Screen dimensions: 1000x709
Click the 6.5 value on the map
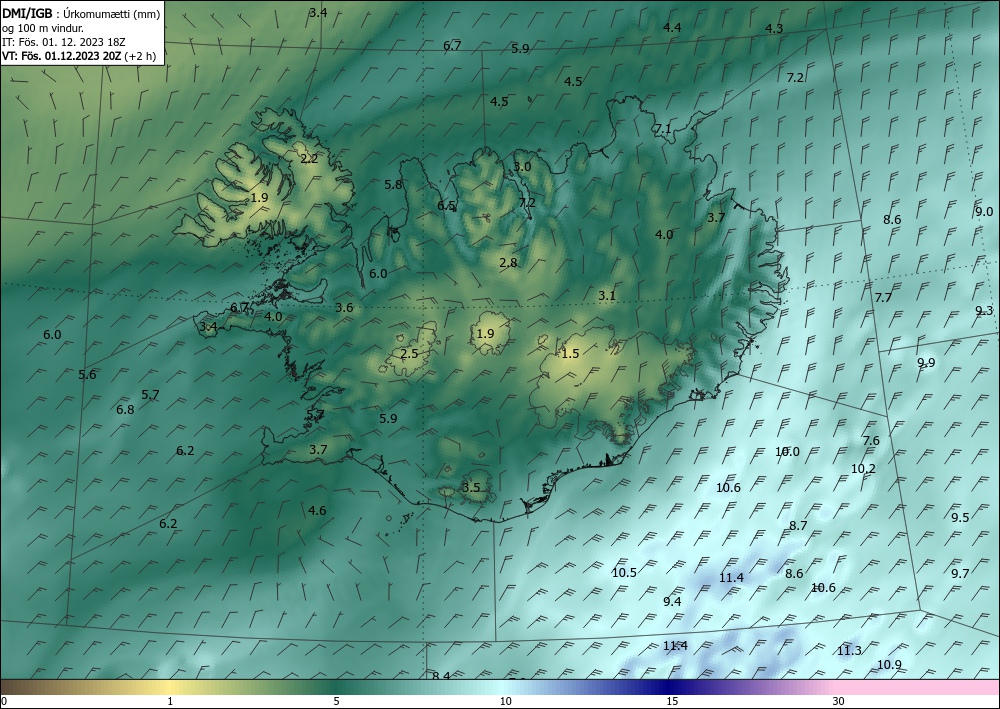click(446, 205)
